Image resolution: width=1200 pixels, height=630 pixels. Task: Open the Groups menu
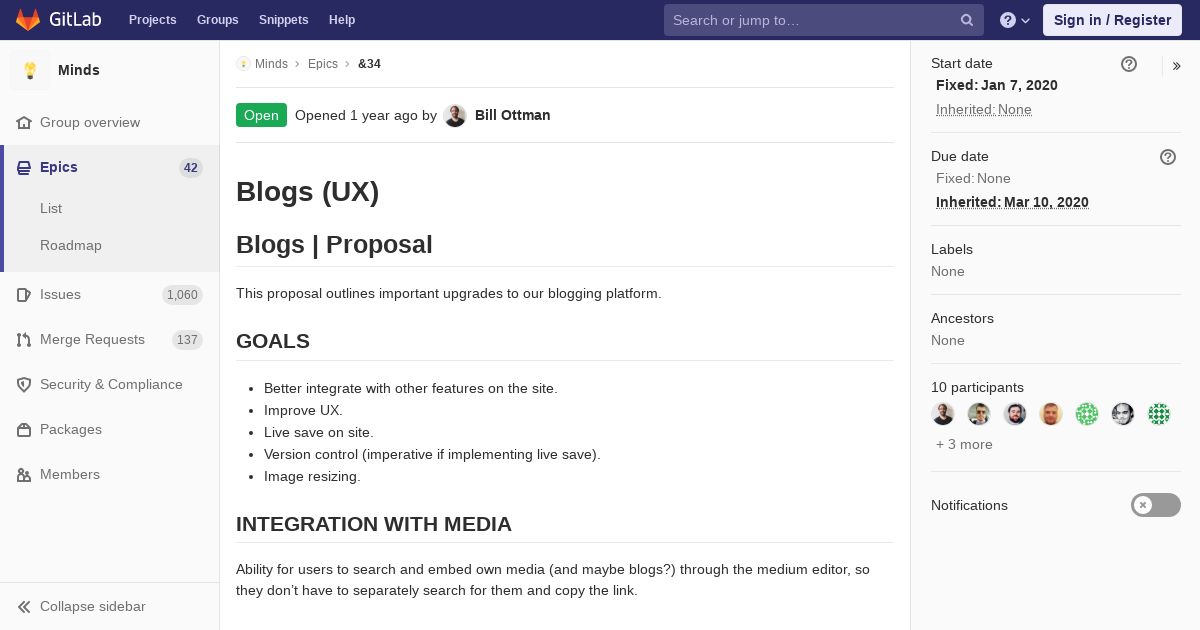click(217, 20)
